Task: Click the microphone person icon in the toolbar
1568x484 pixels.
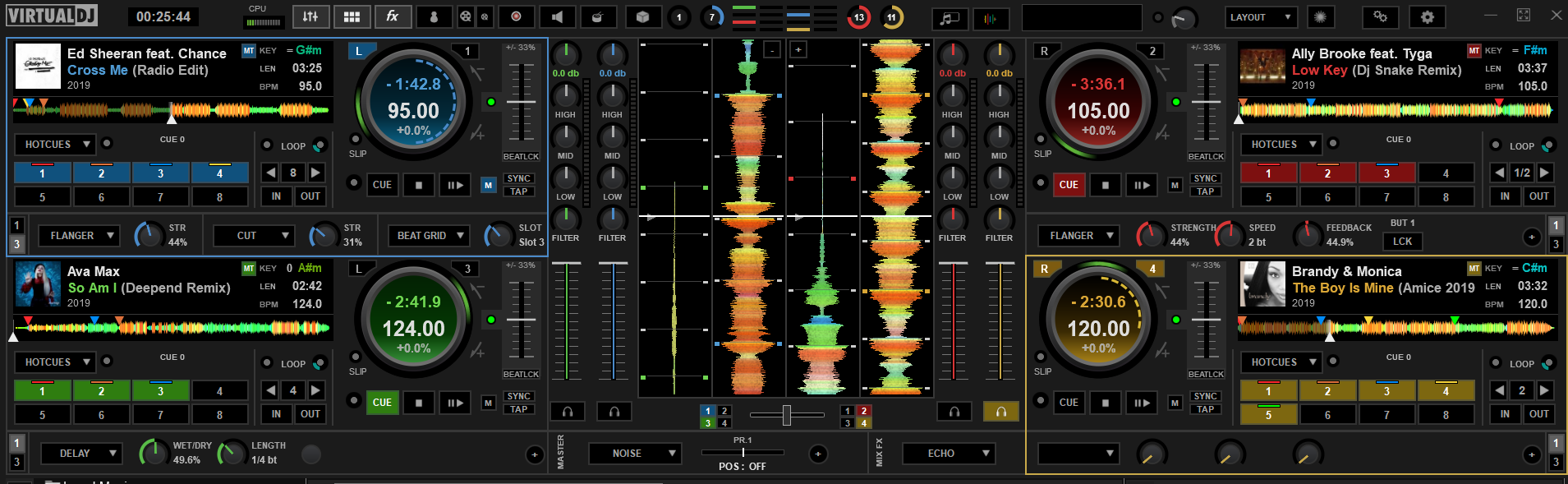Action: click(434, 16)
